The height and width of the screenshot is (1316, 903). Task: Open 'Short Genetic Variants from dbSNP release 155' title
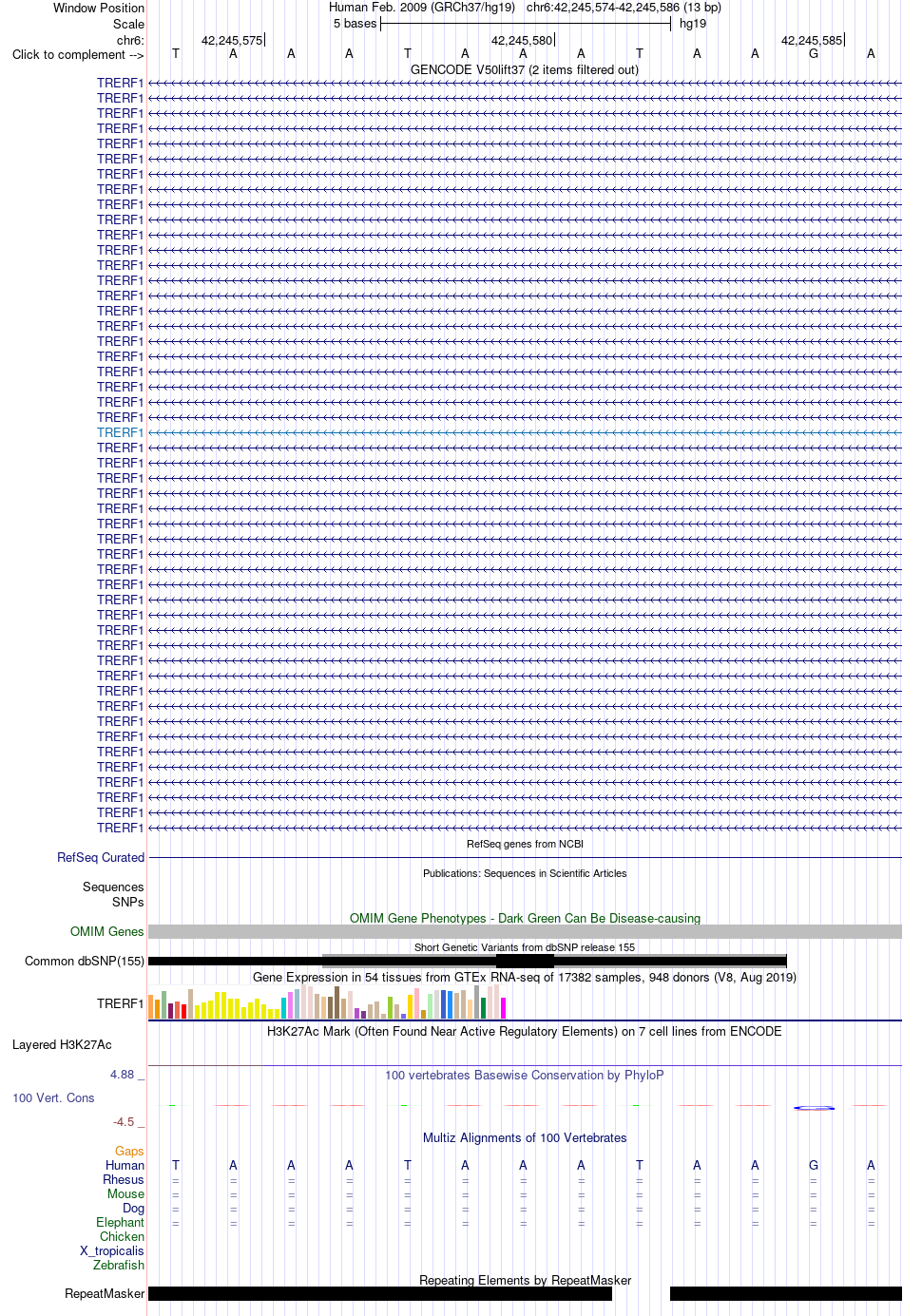click(x=525, y=947)
